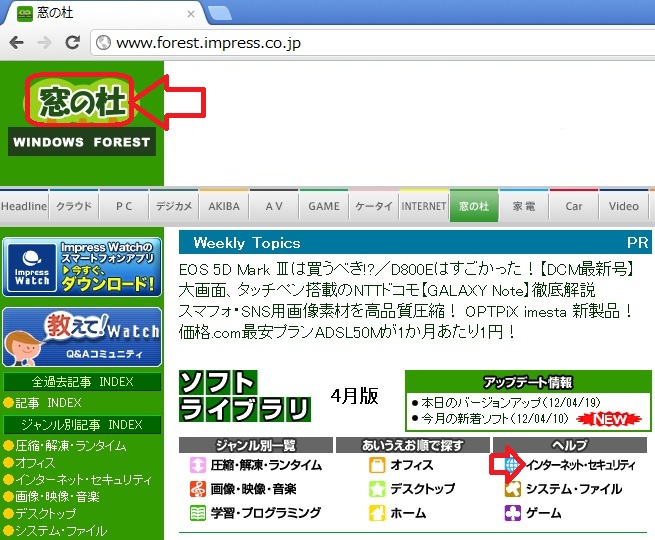Open a new tab with the new tab button
655x540 pixels.
219,13
